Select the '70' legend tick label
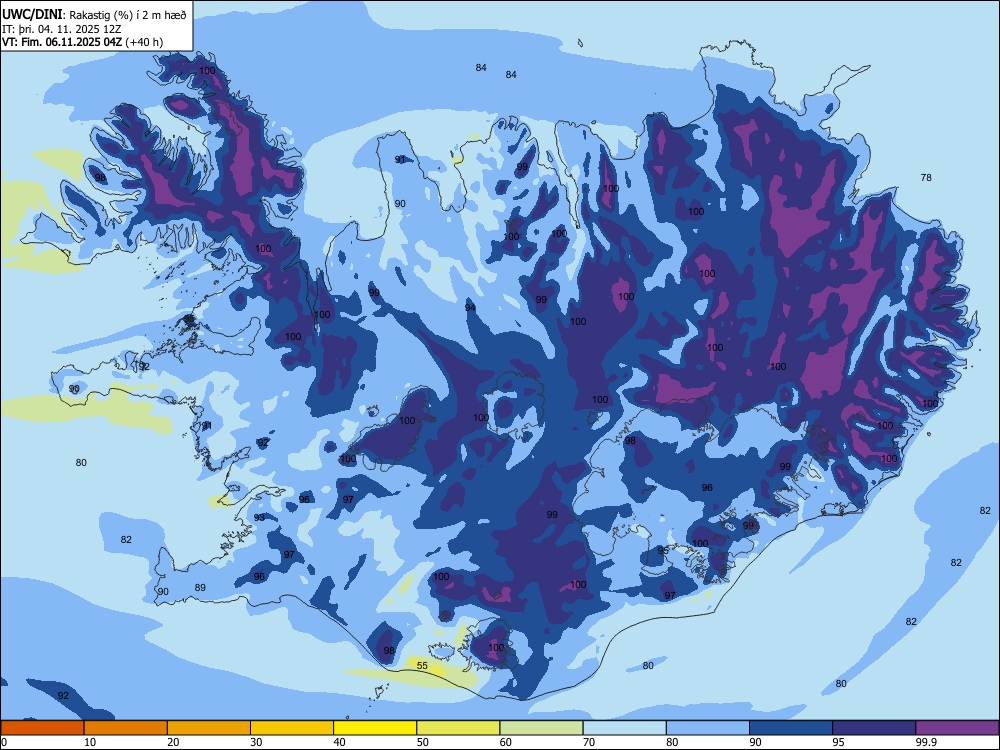 click(x=589, y=742)
